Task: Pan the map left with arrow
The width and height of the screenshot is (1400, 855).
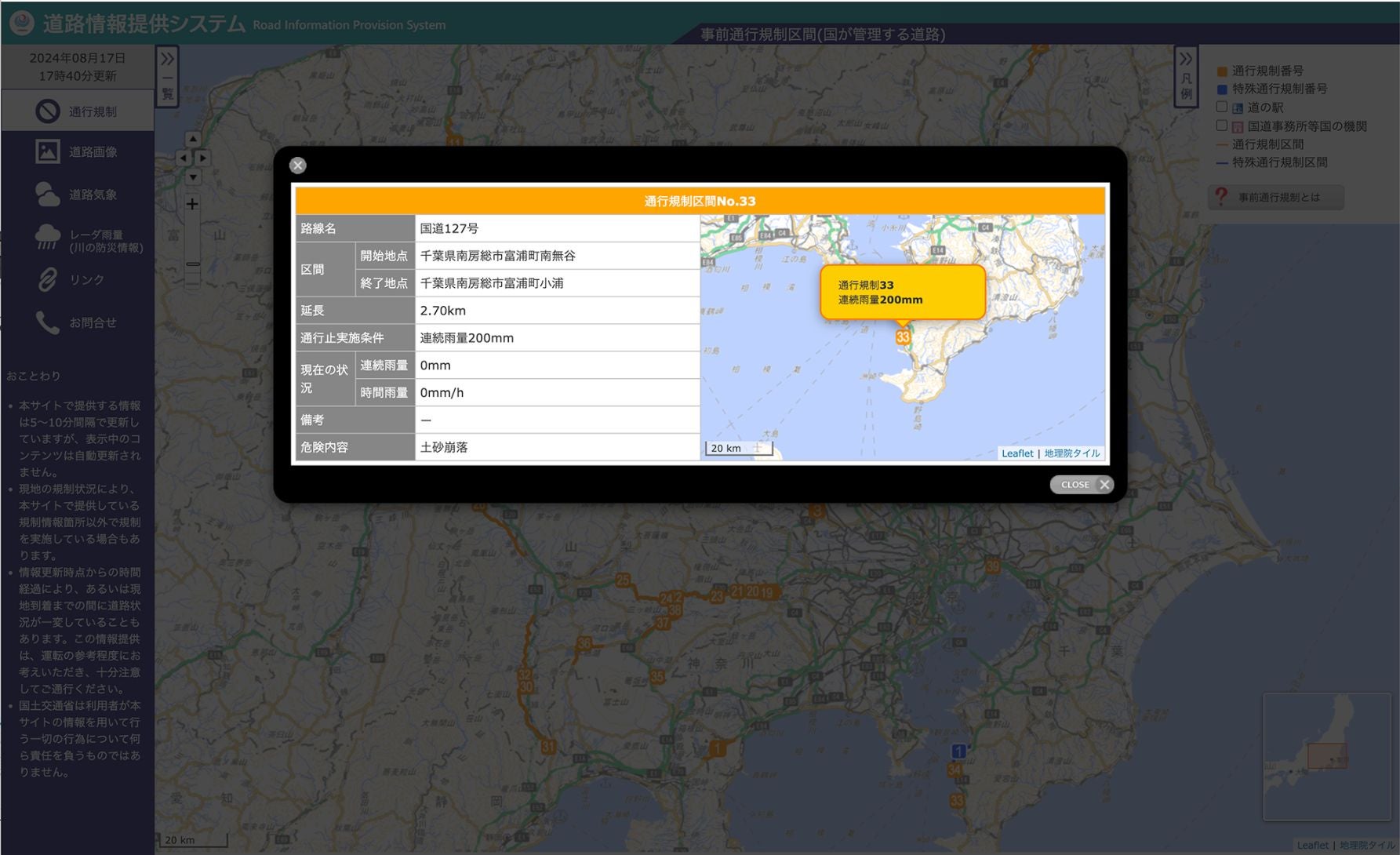Action: pyautogui.click(x=183, y=158)
